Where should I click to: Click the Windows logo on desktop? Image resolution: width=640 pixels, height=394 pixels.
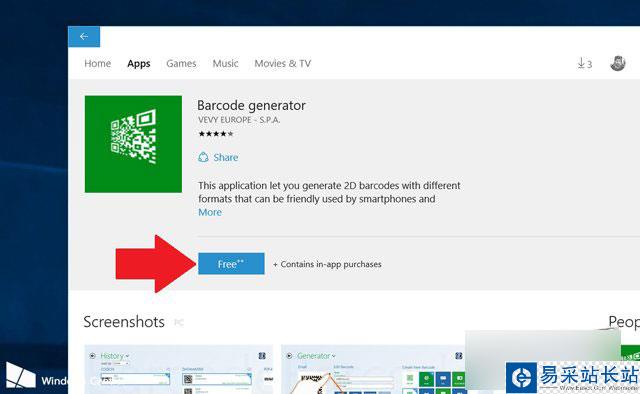(20, 376)
